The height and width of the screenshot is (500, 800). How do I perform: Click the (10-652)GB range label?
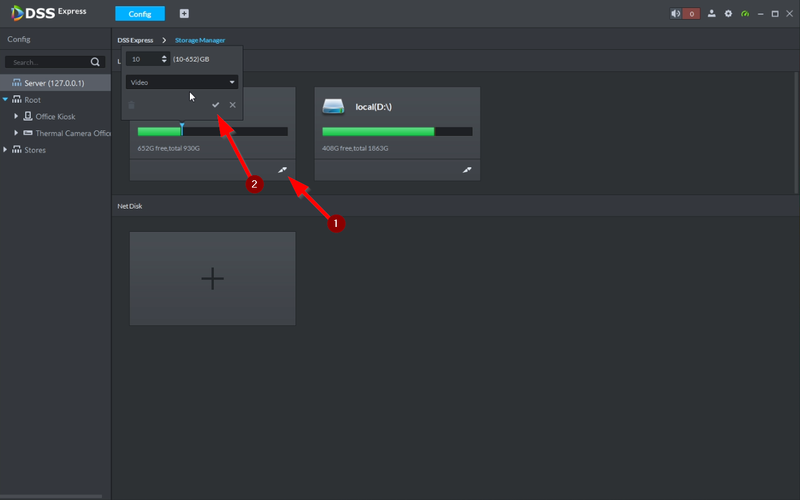[191, 59]
